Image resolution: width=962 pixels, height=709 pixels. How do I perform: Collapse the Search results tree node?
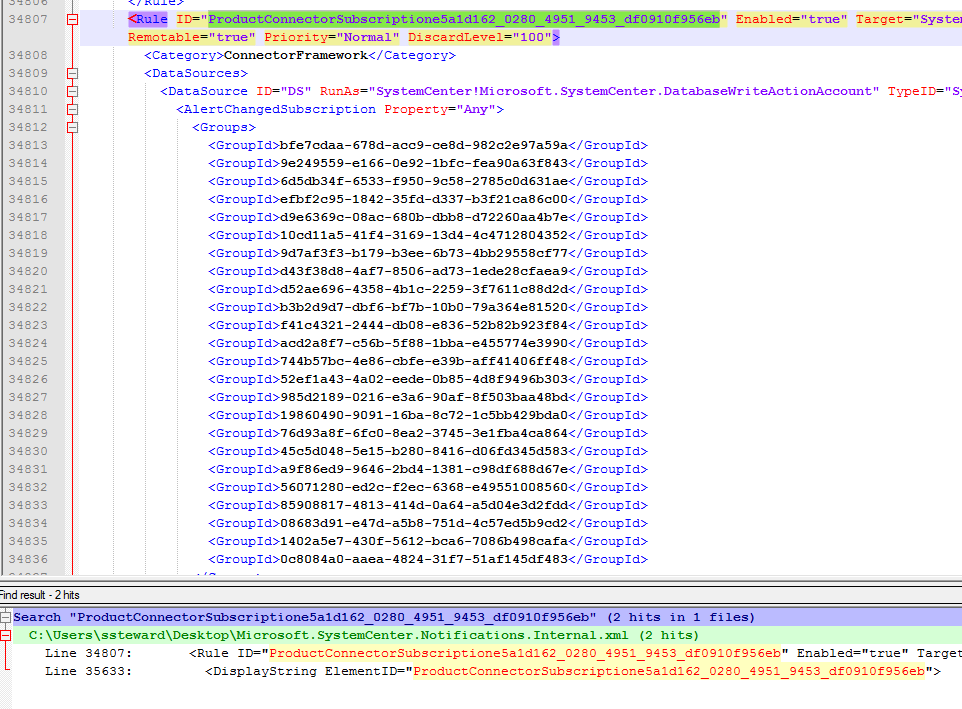[x=6, y=618]
